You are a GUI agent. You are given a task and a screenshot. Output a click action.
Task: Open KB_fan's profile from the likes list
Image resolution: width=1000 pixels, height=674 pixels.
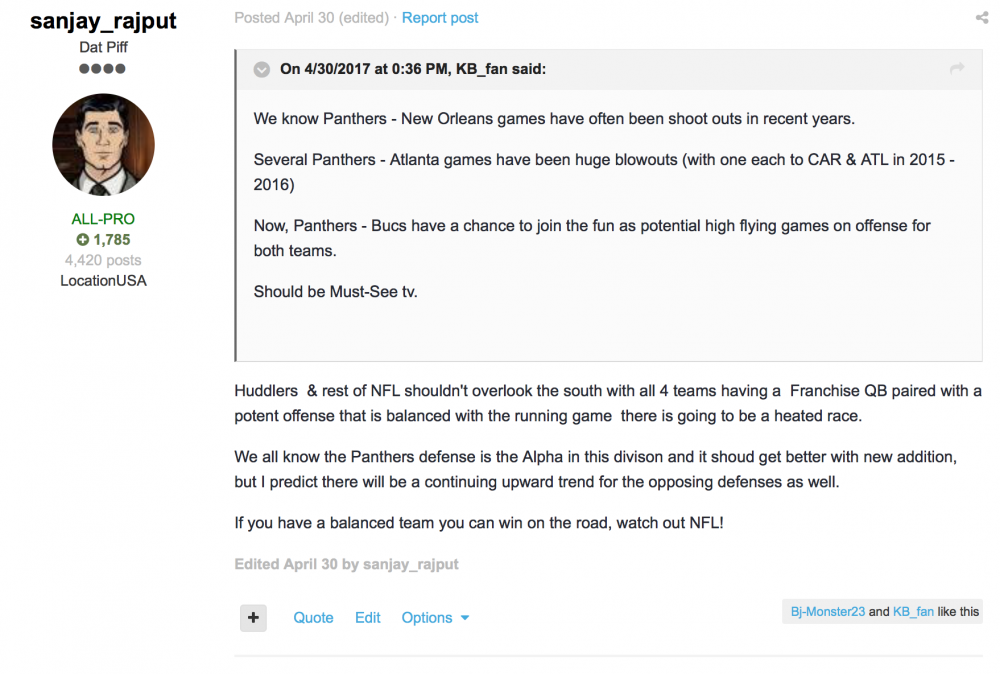913,612
